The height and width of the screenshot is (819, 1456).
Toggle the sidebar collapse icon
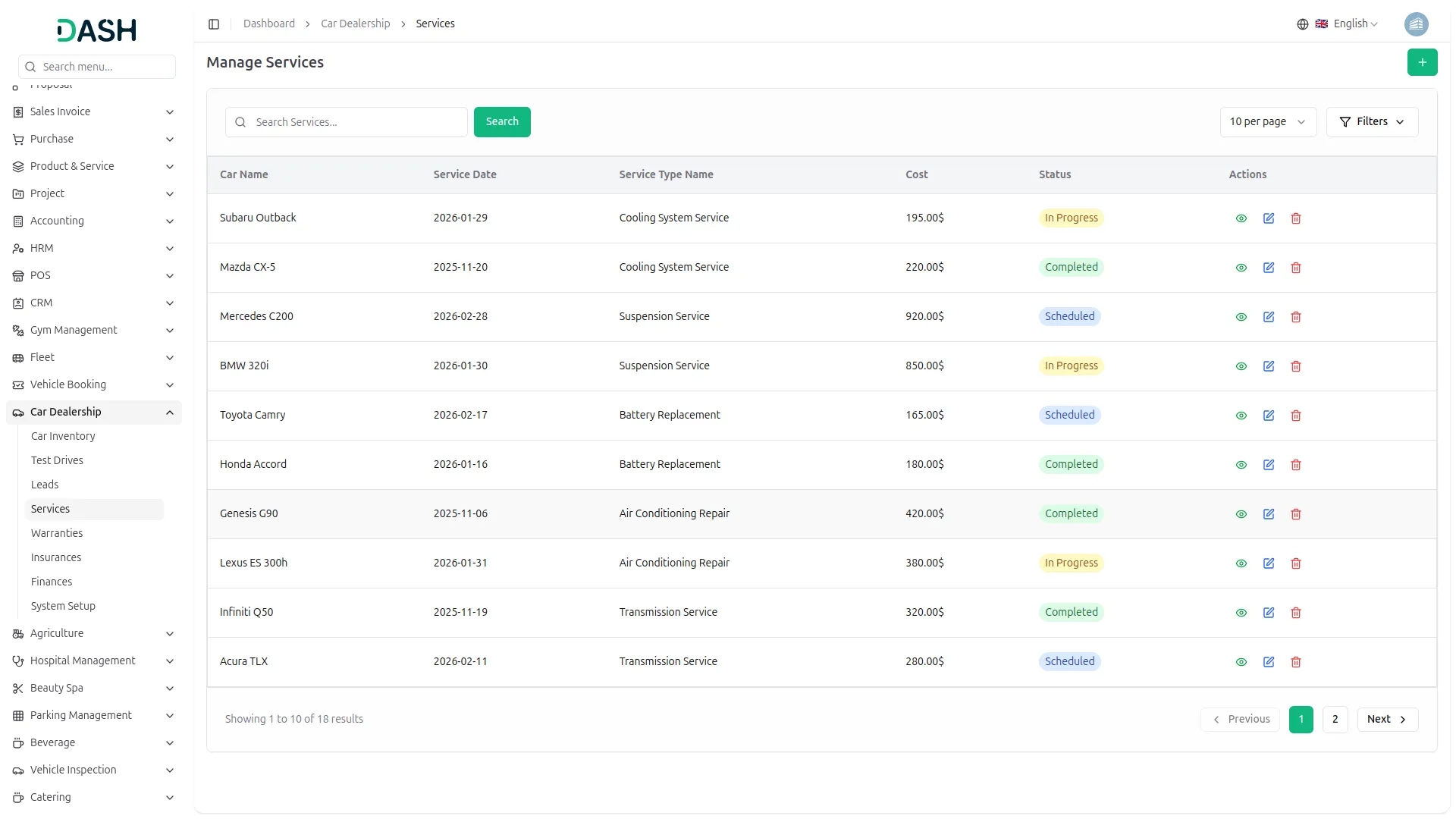point(214,24)
